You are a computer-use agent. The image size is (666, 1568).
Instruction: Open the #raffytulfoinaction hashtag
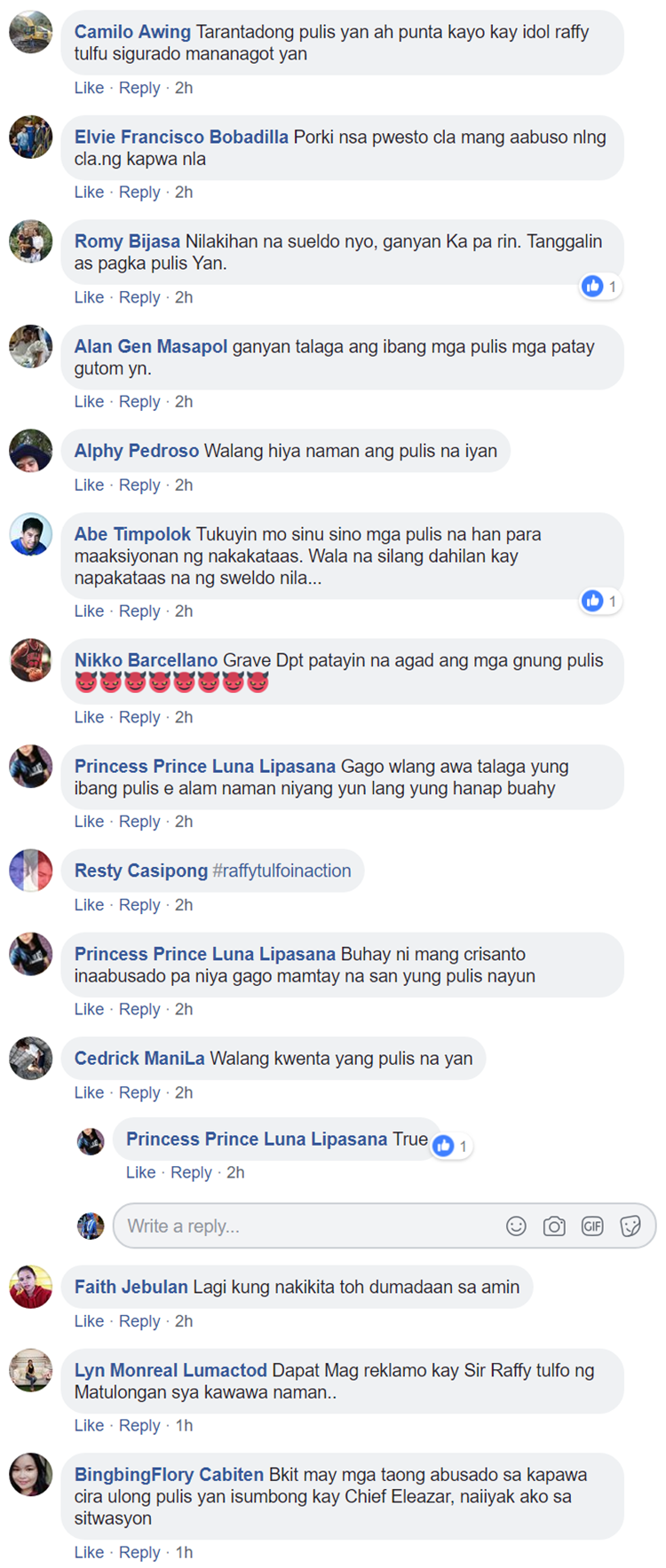coord(281,871)
